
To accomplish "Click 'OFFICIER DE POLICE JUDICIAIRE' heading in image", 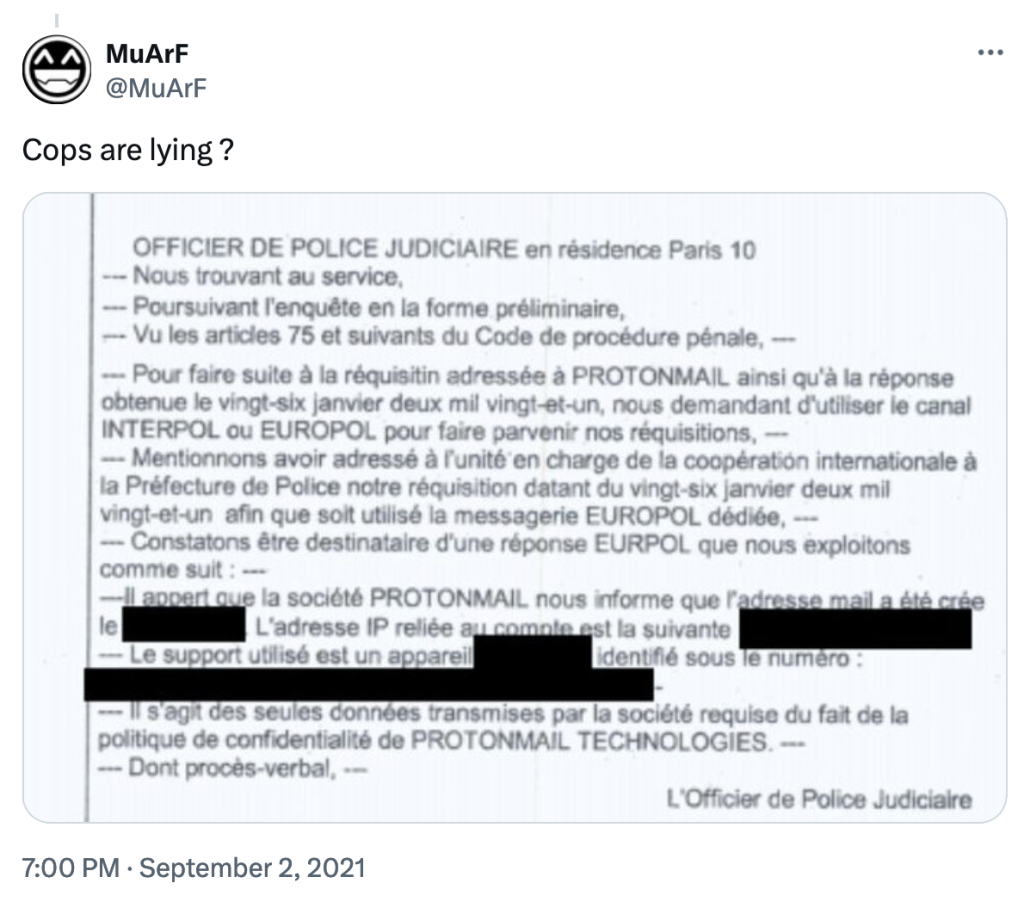I will [325, 249].
